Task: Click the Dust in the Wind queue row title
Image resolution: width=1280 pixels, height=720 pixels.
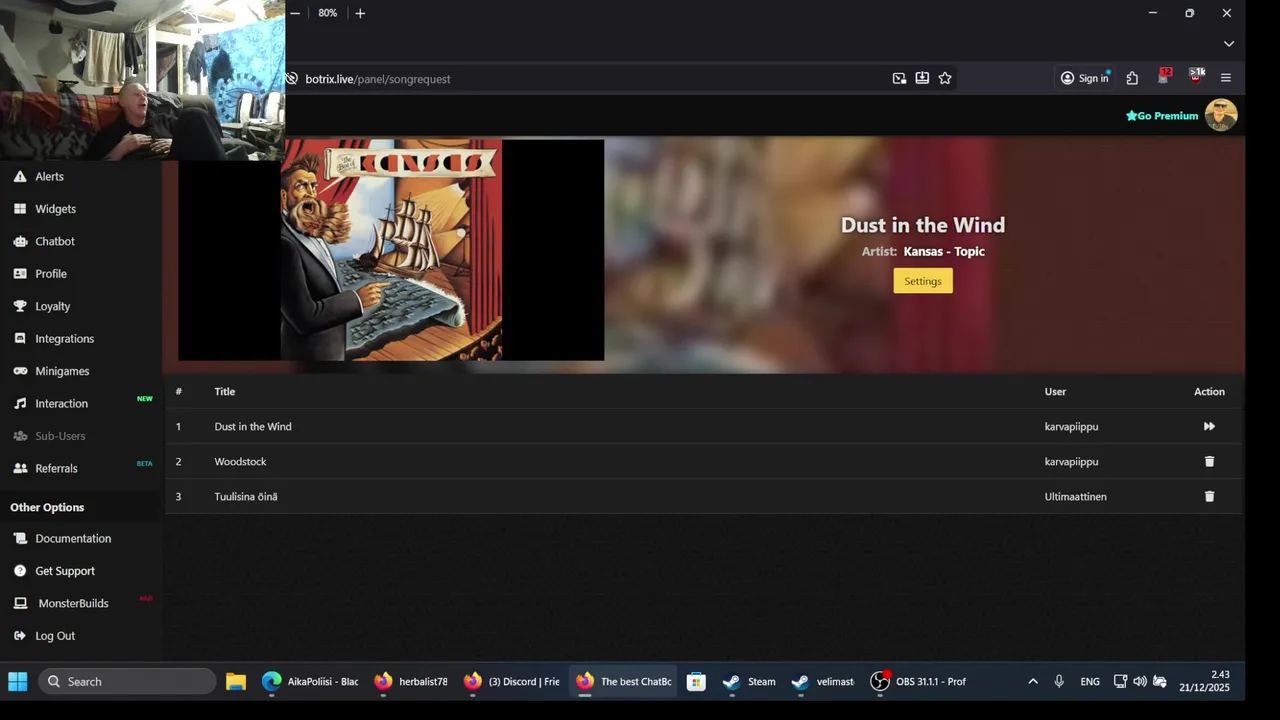Action: [253, 426]
